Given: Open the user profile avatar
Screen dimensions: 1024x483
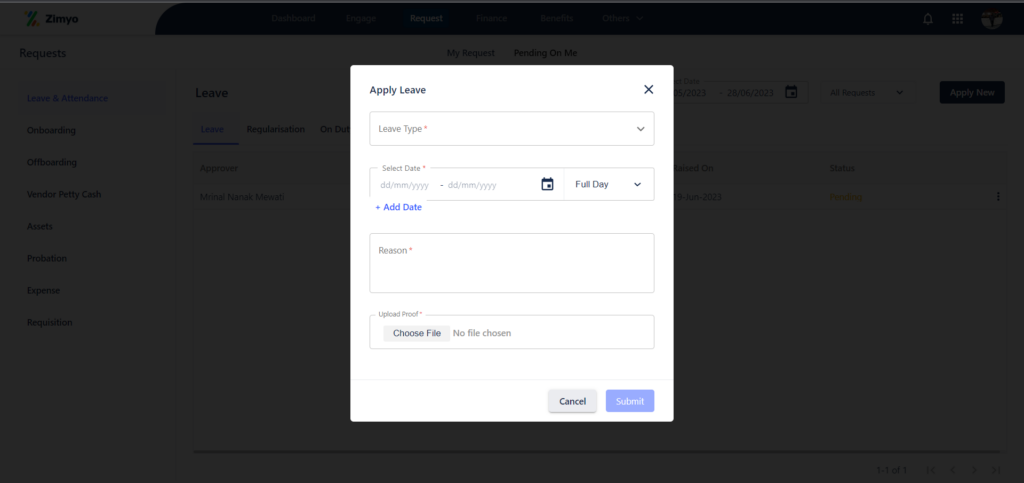Looking at the screenshot, I should [x=991, y=19].
